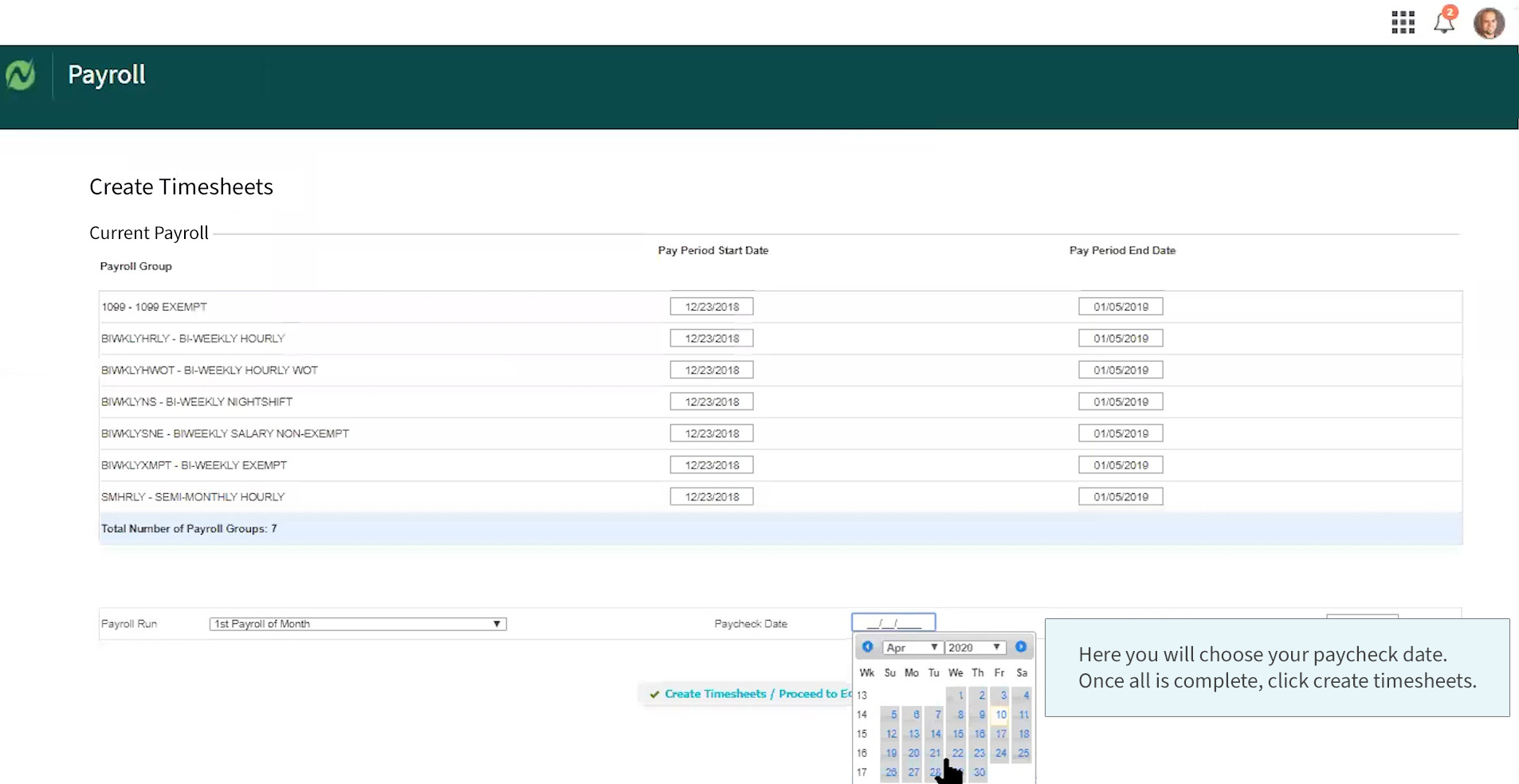Image resolution: width=1519 pixels, height=784 pixels.
Task: Click 'SMHRLY - SEMI-MONTHLY HOURLY' group name
Action: coord(193,497)
